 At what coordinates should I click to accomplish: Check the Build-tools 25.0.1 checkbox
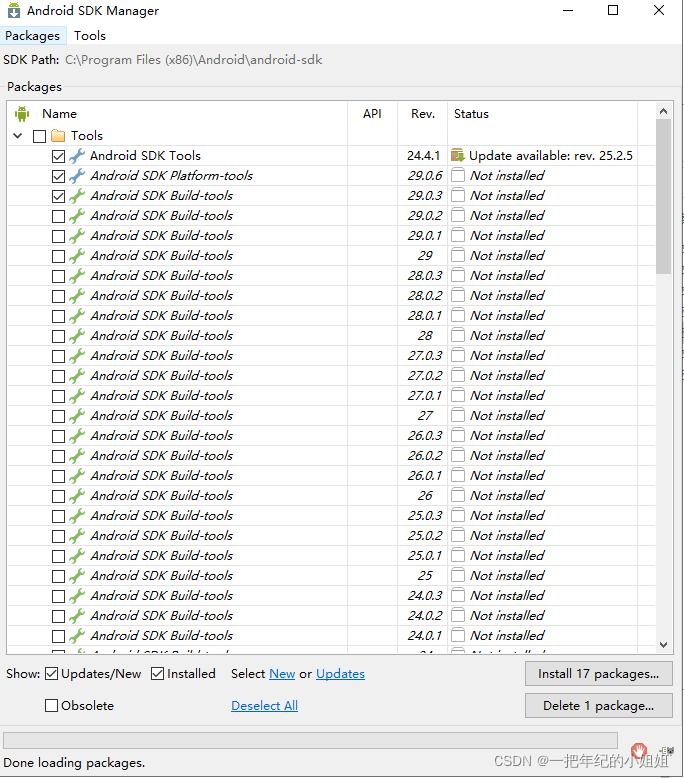pyautogui.click(x=59, y=556)
